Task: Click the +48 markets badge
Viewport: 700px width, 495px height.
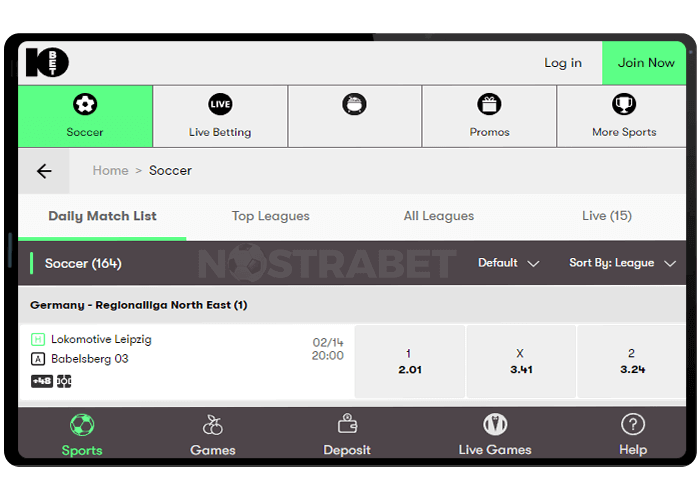Action: [42, 381]
